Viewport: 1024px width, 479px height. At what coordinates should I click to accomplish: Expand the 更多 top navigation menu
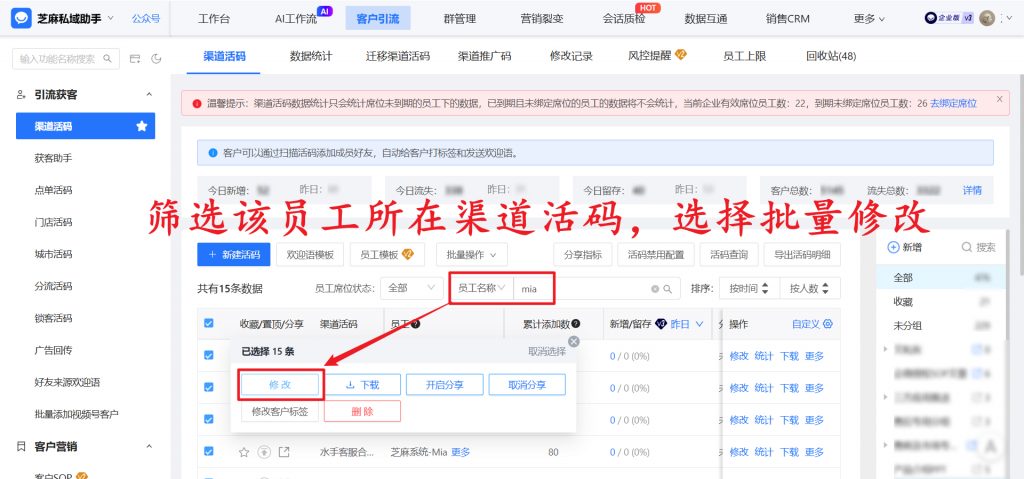click(x=869, y=19)
